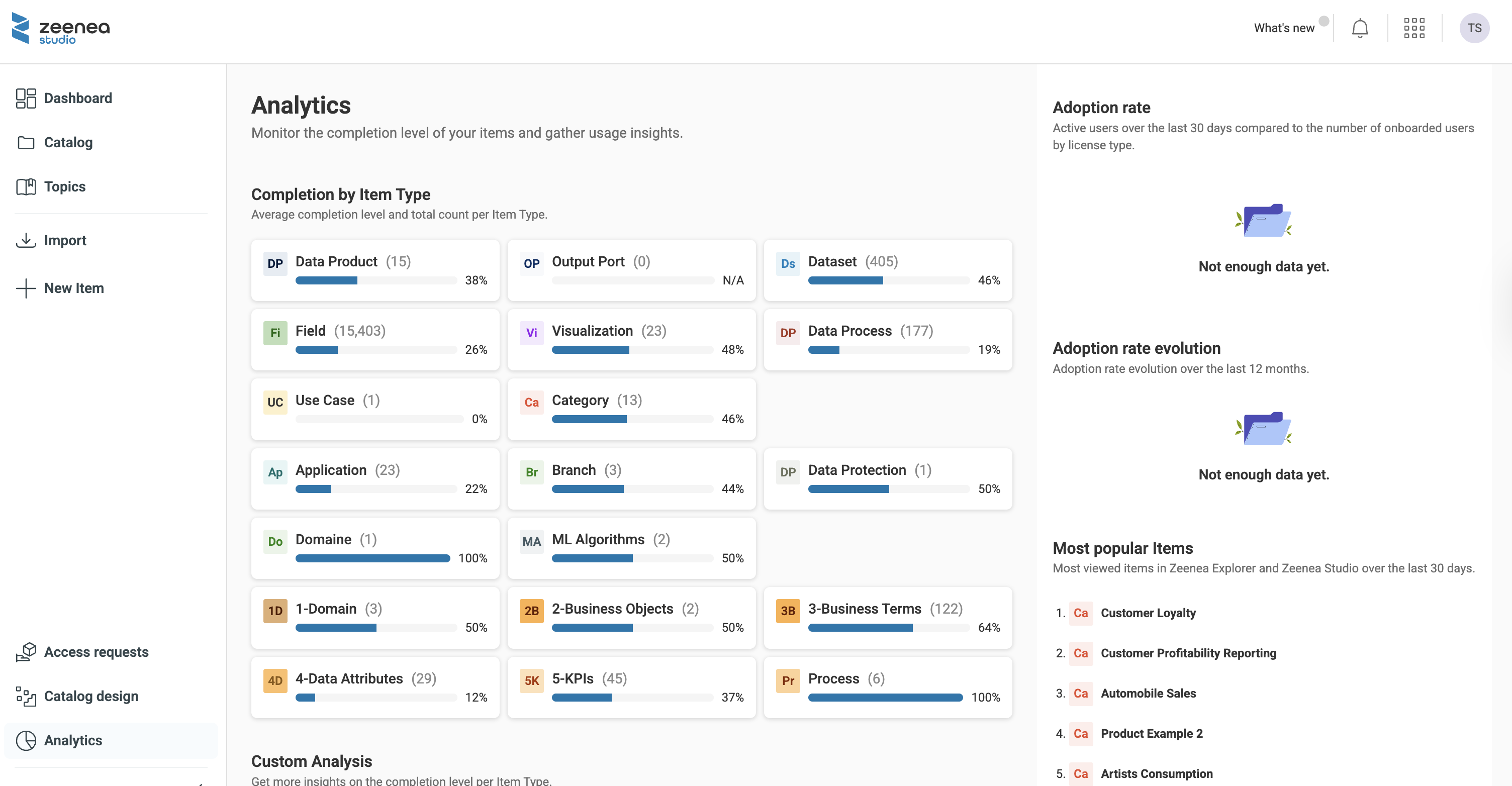This screenshot has height=786, width=1512.
Task: Click the Visualization Vi icon
Action: (x=531, y=333)
